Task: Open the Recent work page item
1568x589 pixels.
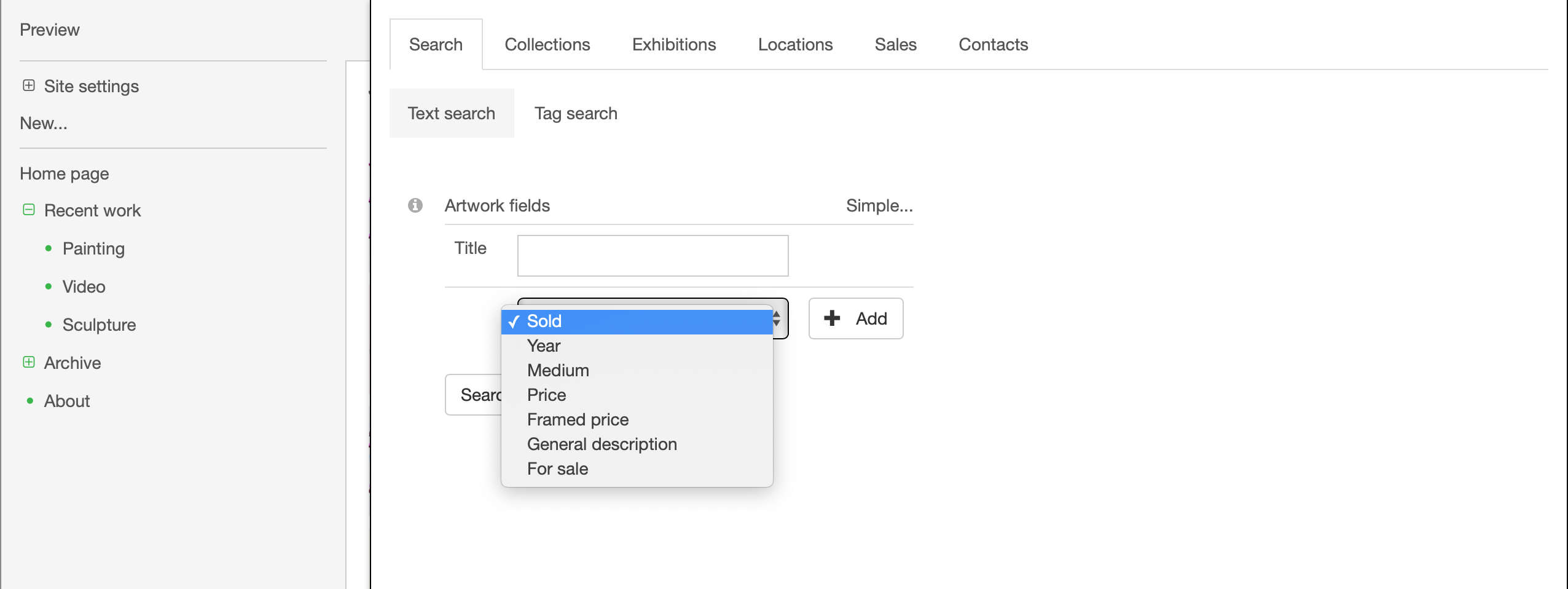Action: 93,210
